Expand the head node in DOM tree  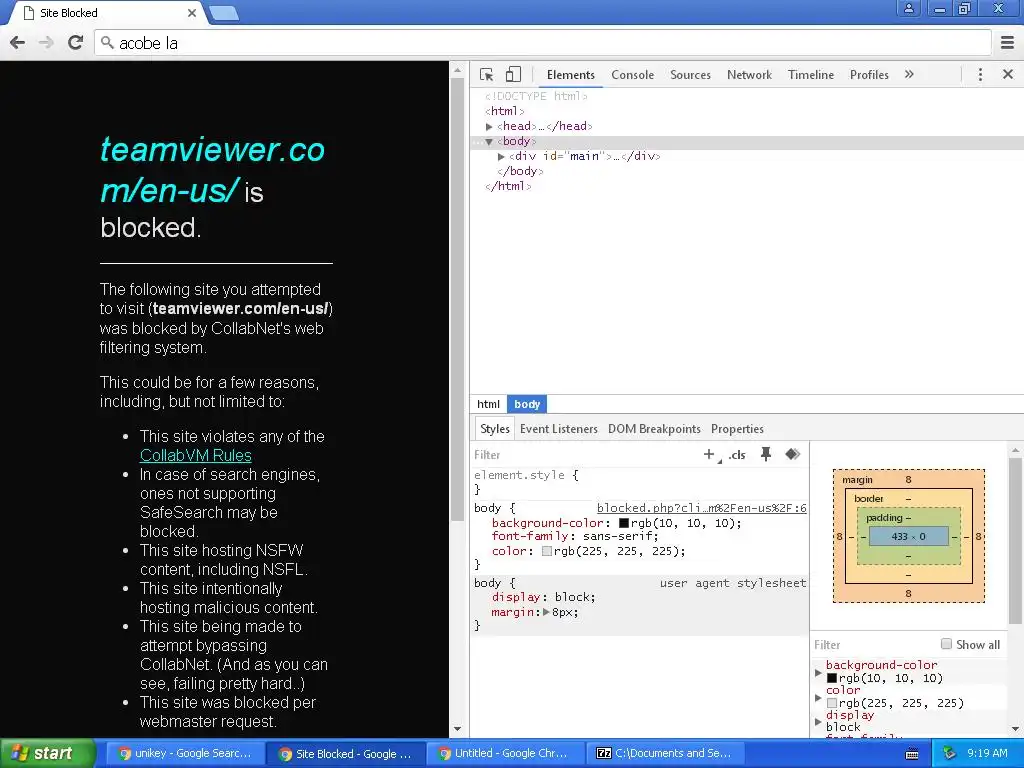pyautogui.click(x=489, y=127)
